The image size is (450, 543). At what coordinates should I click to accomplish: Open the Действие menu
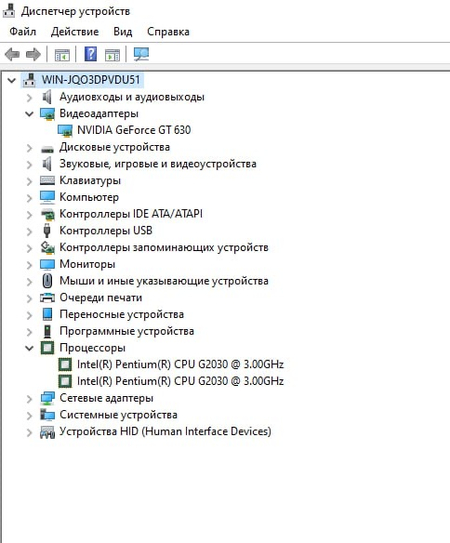pos(75,32)
